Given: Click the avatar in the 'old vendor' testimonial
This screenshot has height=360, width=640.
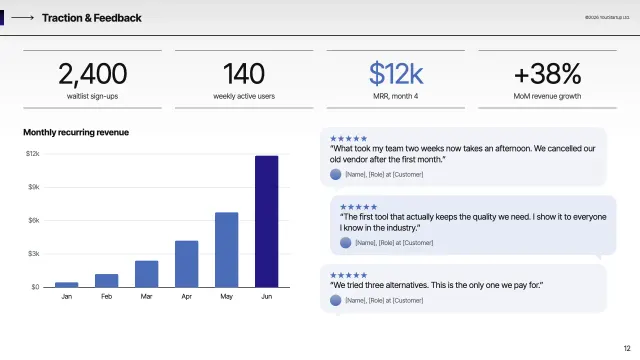Looking at the screenshot, I should coord(336,174).
